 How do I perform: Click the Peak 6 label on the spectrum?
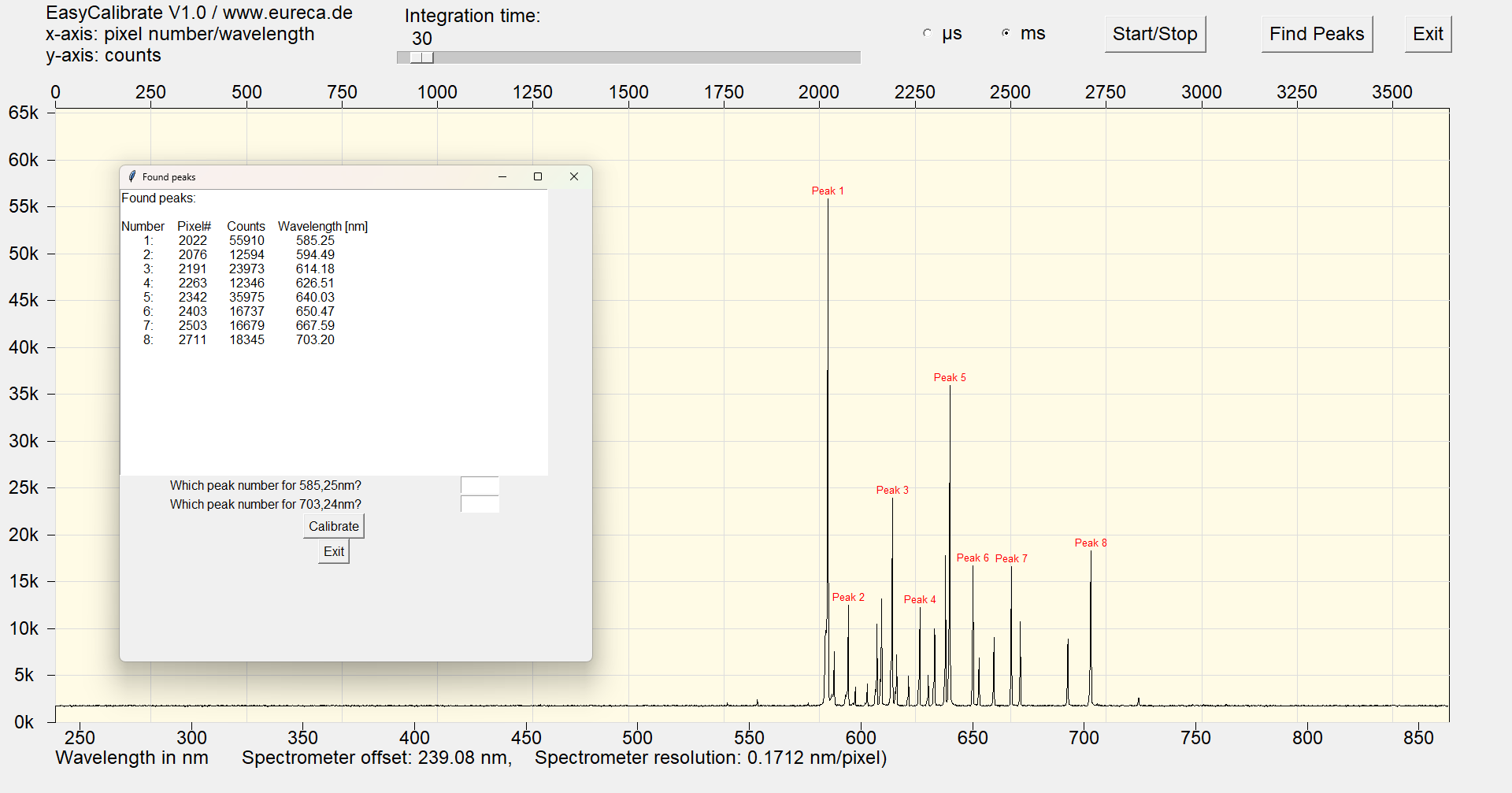point(973,558)
